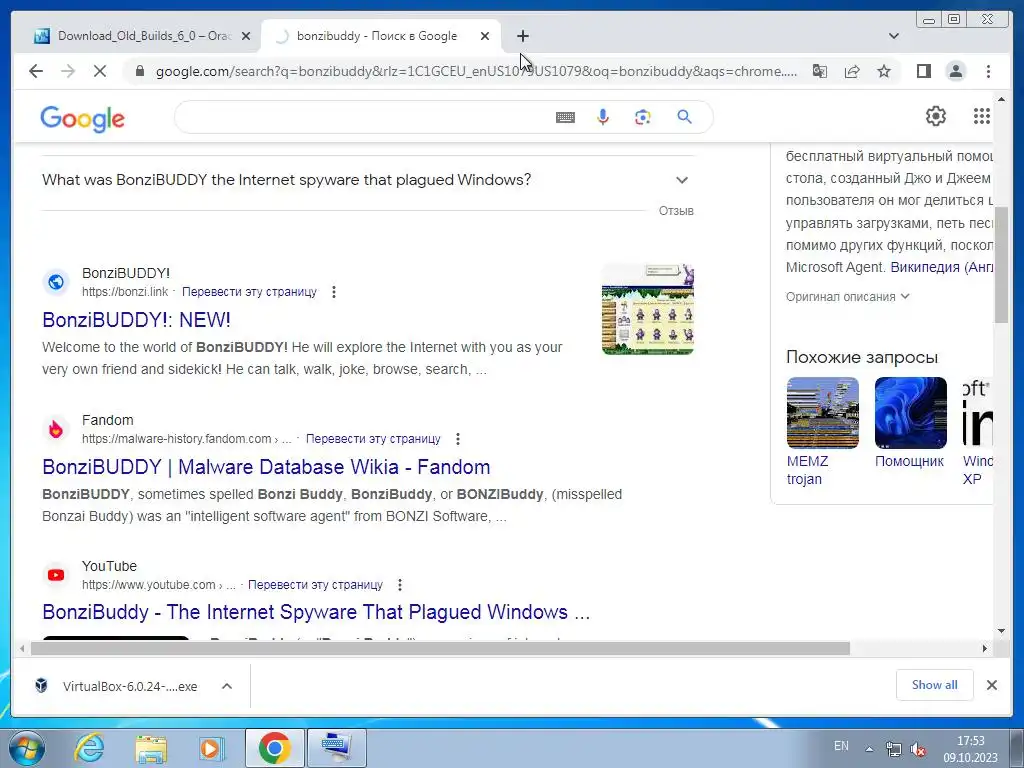Open more options for YouTube result
Screen dimensions: 1024x768
[400, 585]
